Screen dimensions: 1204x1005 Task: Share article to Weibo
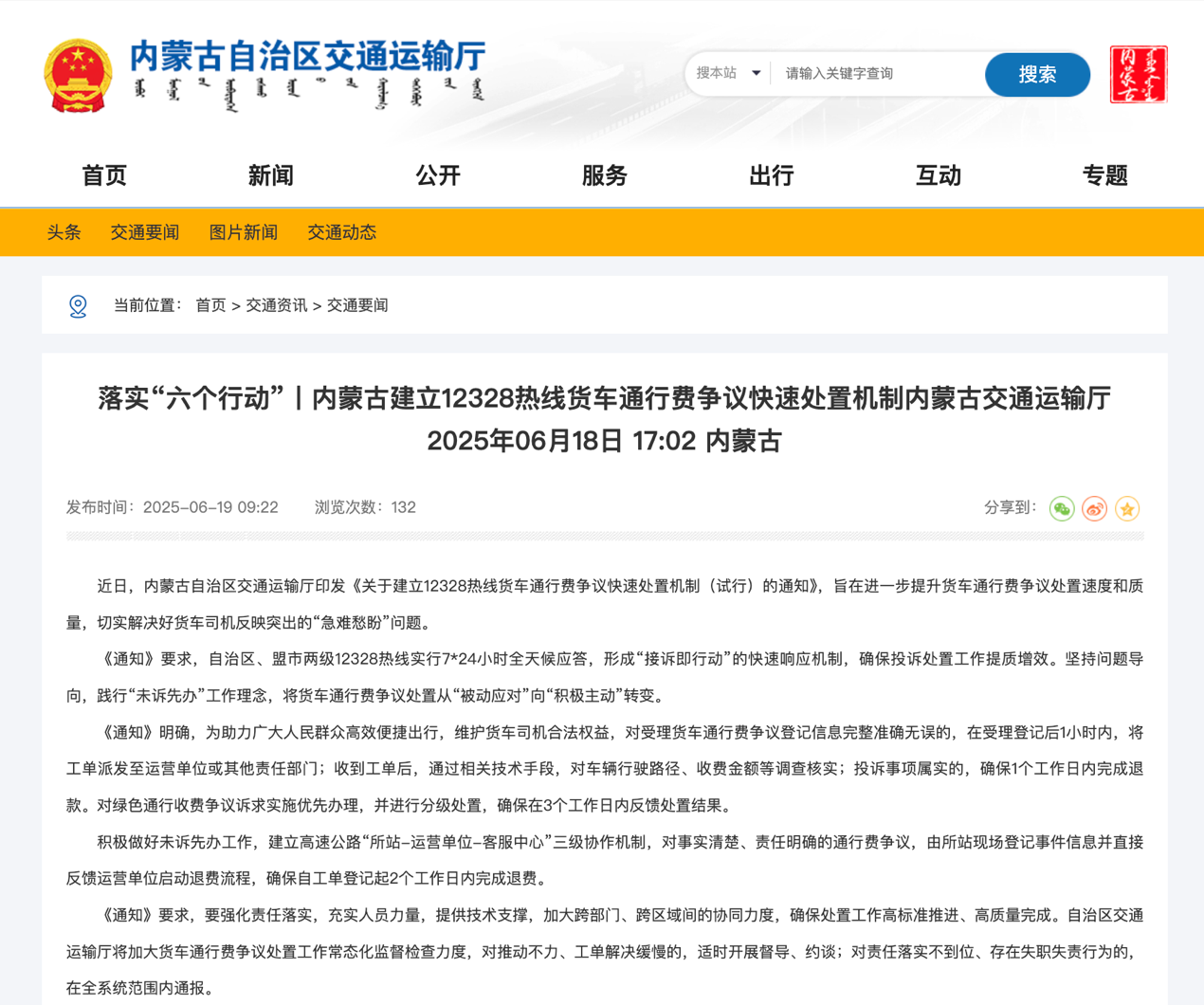(x=1094, y=509)
